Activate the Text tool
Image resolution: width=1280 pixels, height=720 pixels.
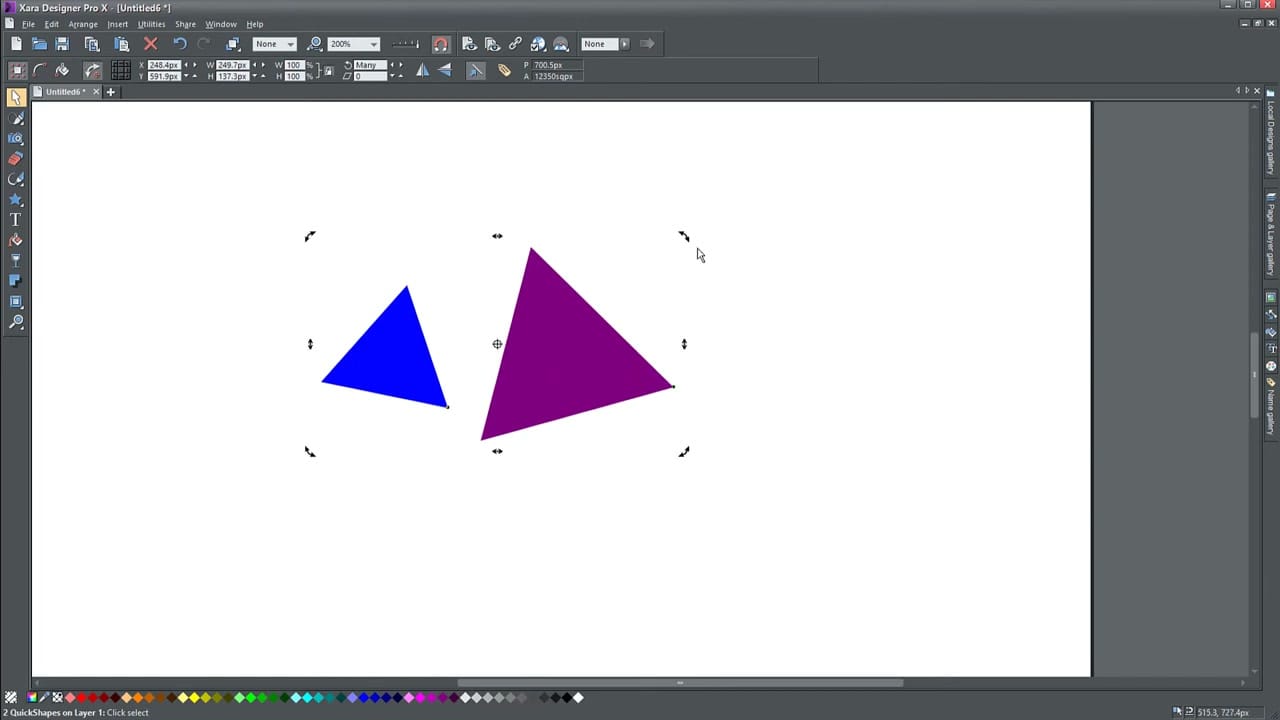point(16,219)
